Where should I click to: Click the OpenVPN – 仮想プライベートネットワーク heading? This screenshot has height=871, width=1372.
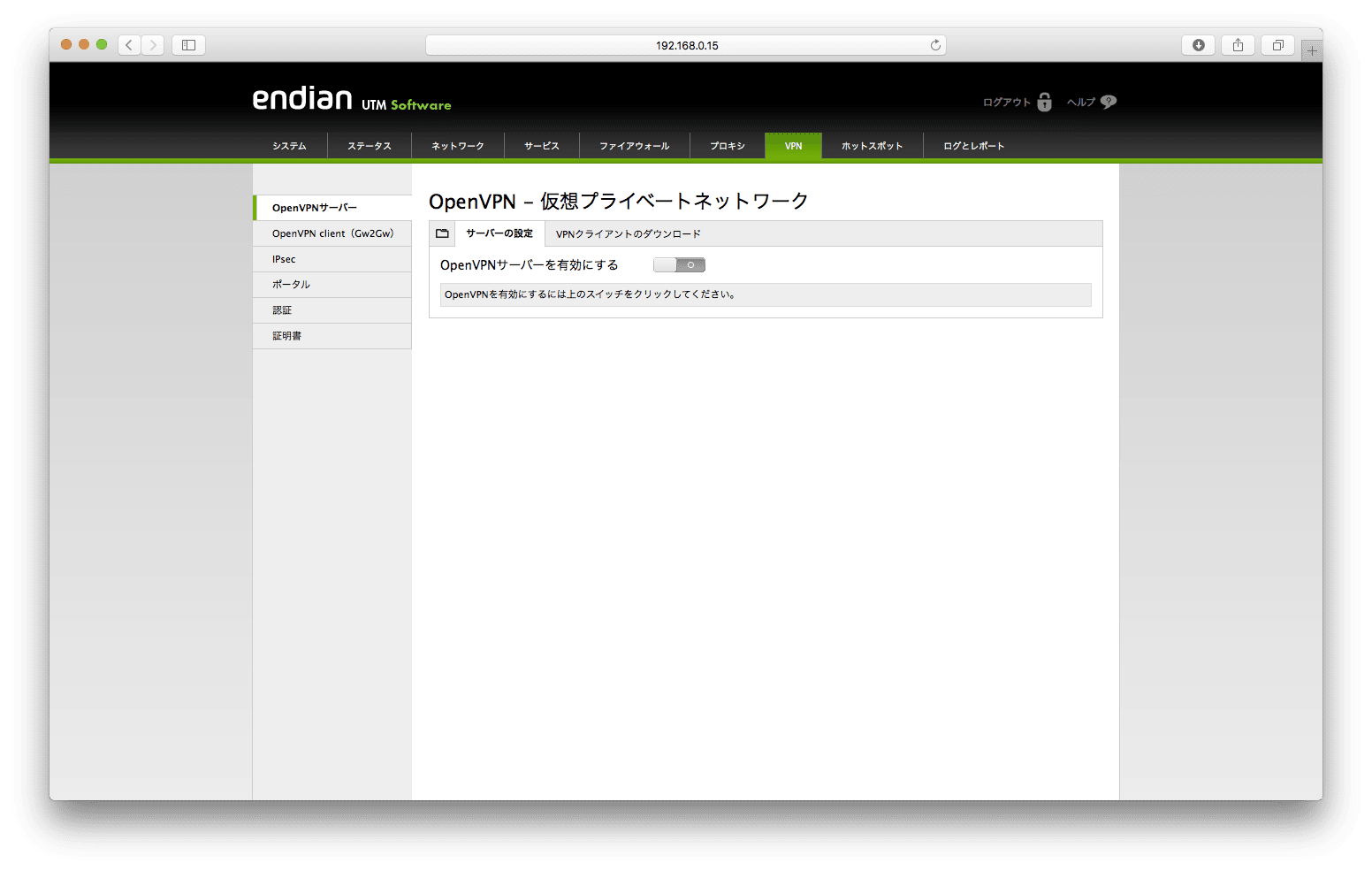click(x=619, y=202)
